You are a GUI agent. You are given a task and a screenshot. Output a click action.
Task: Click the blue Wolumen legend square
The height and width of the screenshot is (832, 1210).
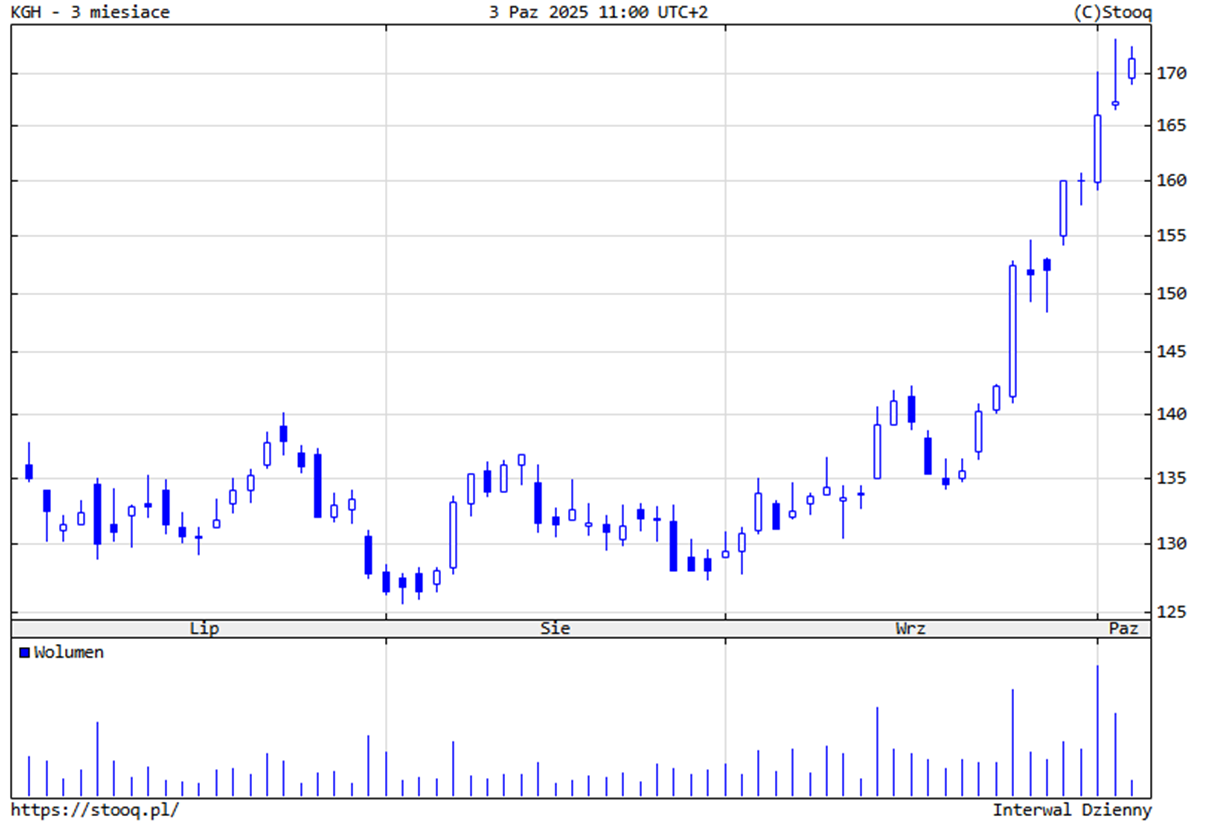pos(24,653)
